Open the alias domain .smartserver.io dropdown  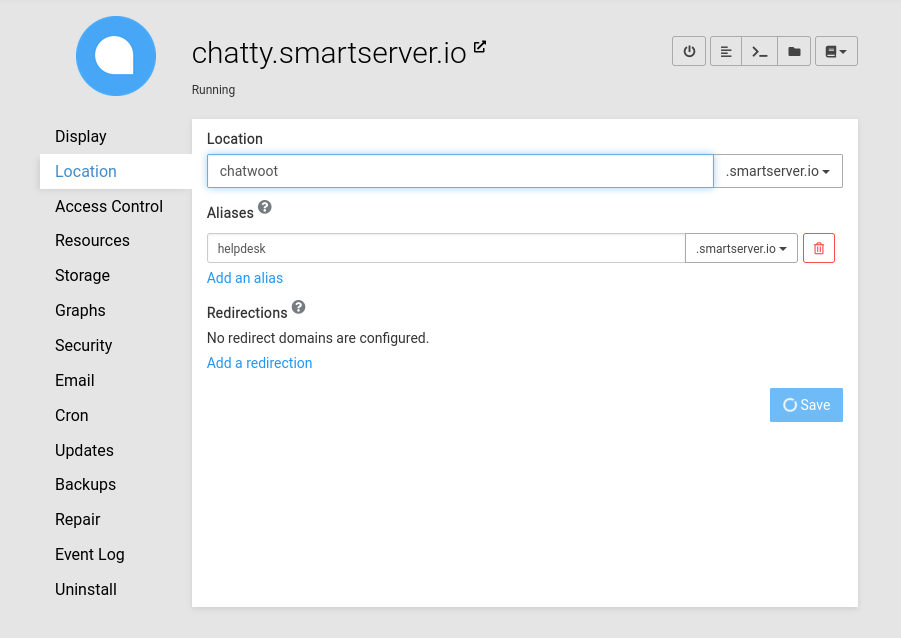(x=741, y=248)
